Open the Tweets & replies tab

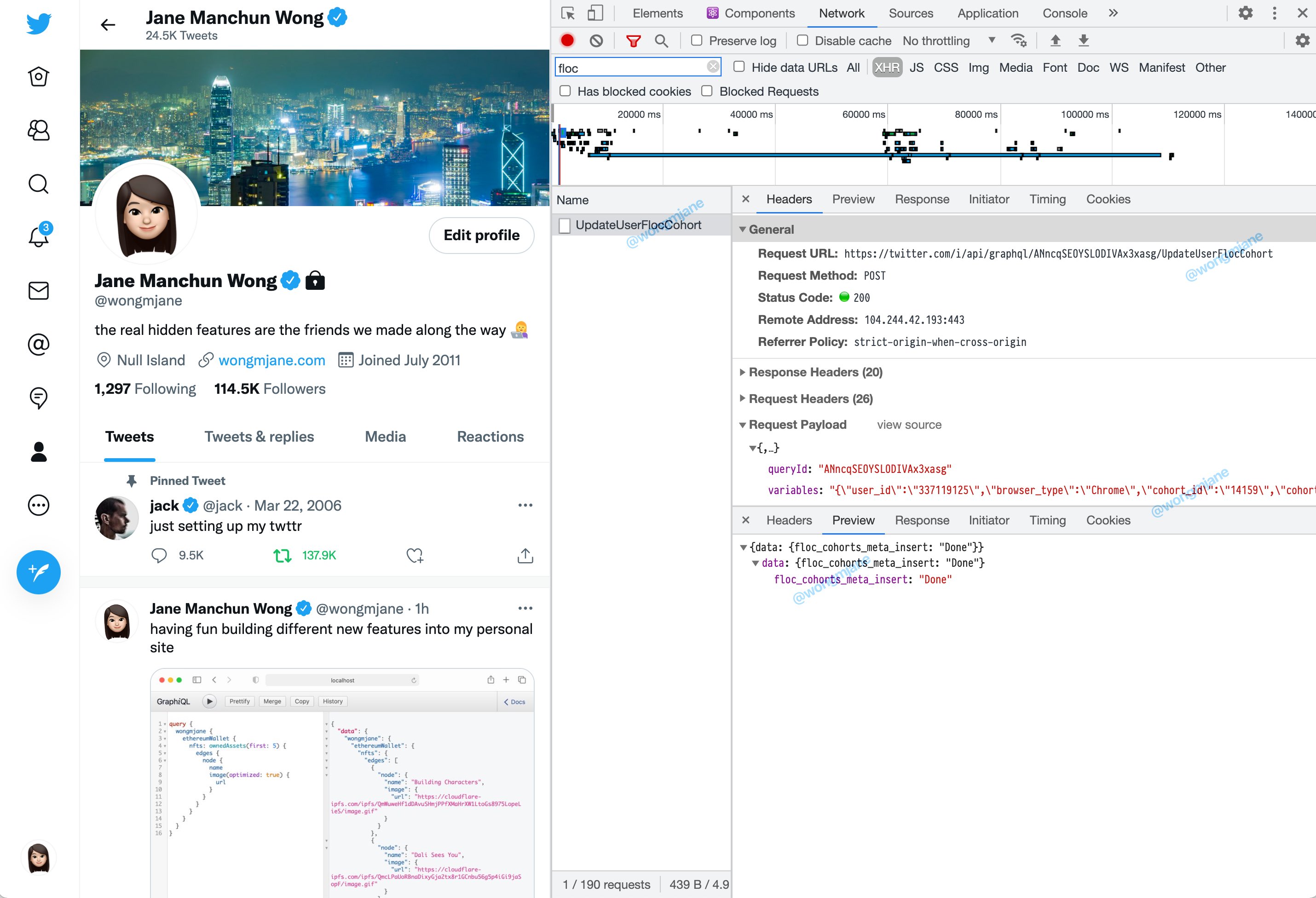(x=260, y=437)
